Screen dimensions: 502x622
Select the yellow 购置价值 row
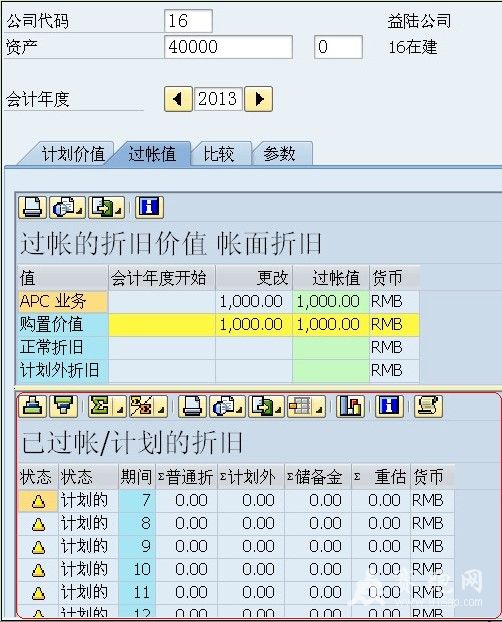pos(218,324)
